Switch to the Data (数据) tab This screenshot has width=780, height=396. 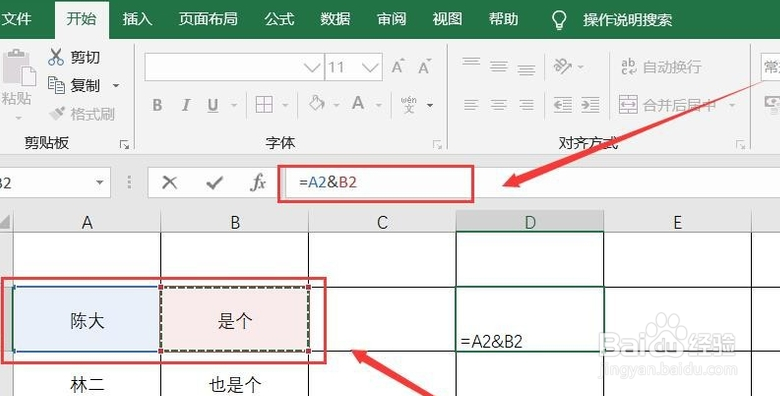[x=335, y=19]
